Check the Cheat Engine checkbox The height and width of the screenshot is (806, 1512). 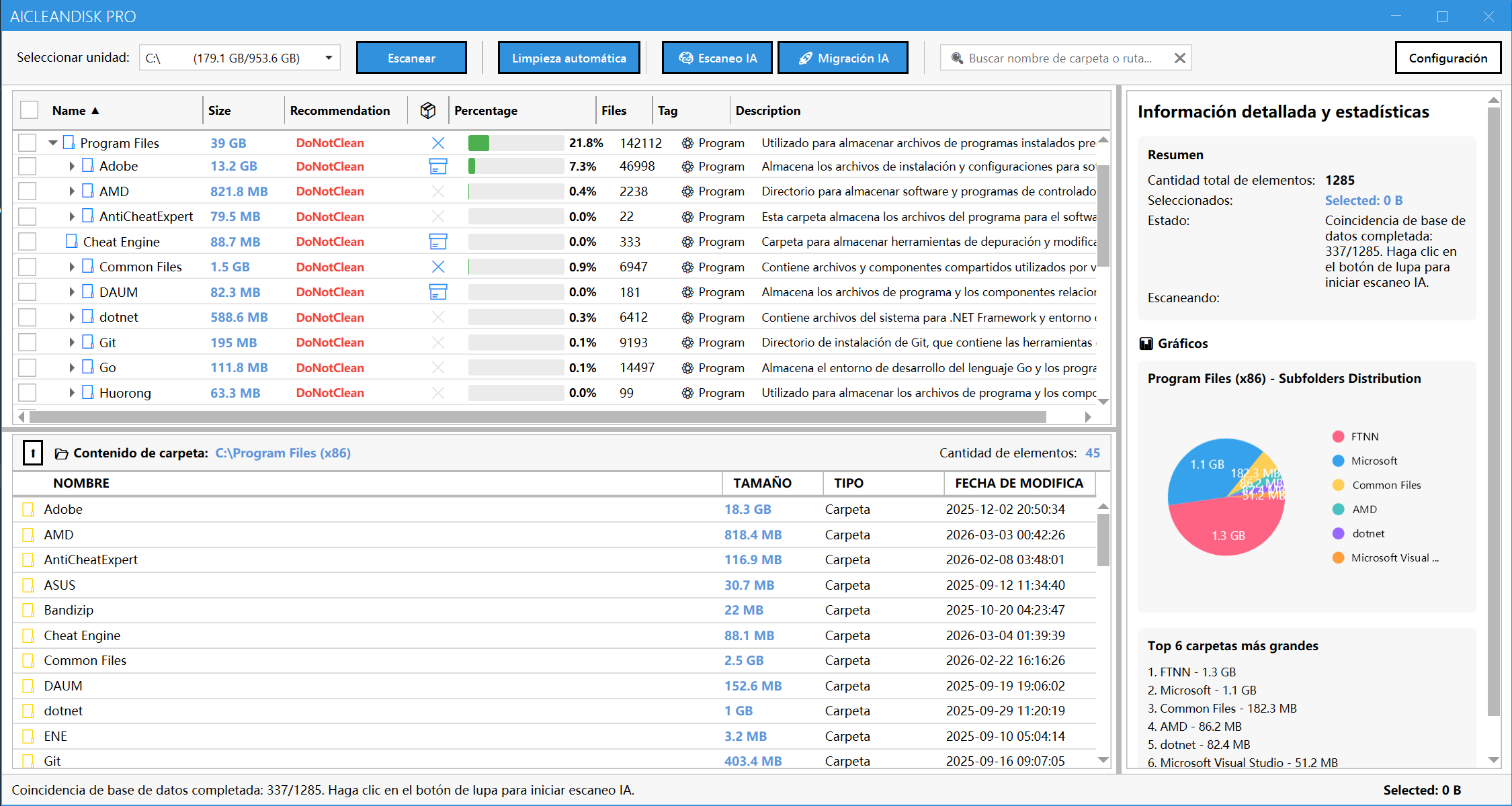point(27,241)
